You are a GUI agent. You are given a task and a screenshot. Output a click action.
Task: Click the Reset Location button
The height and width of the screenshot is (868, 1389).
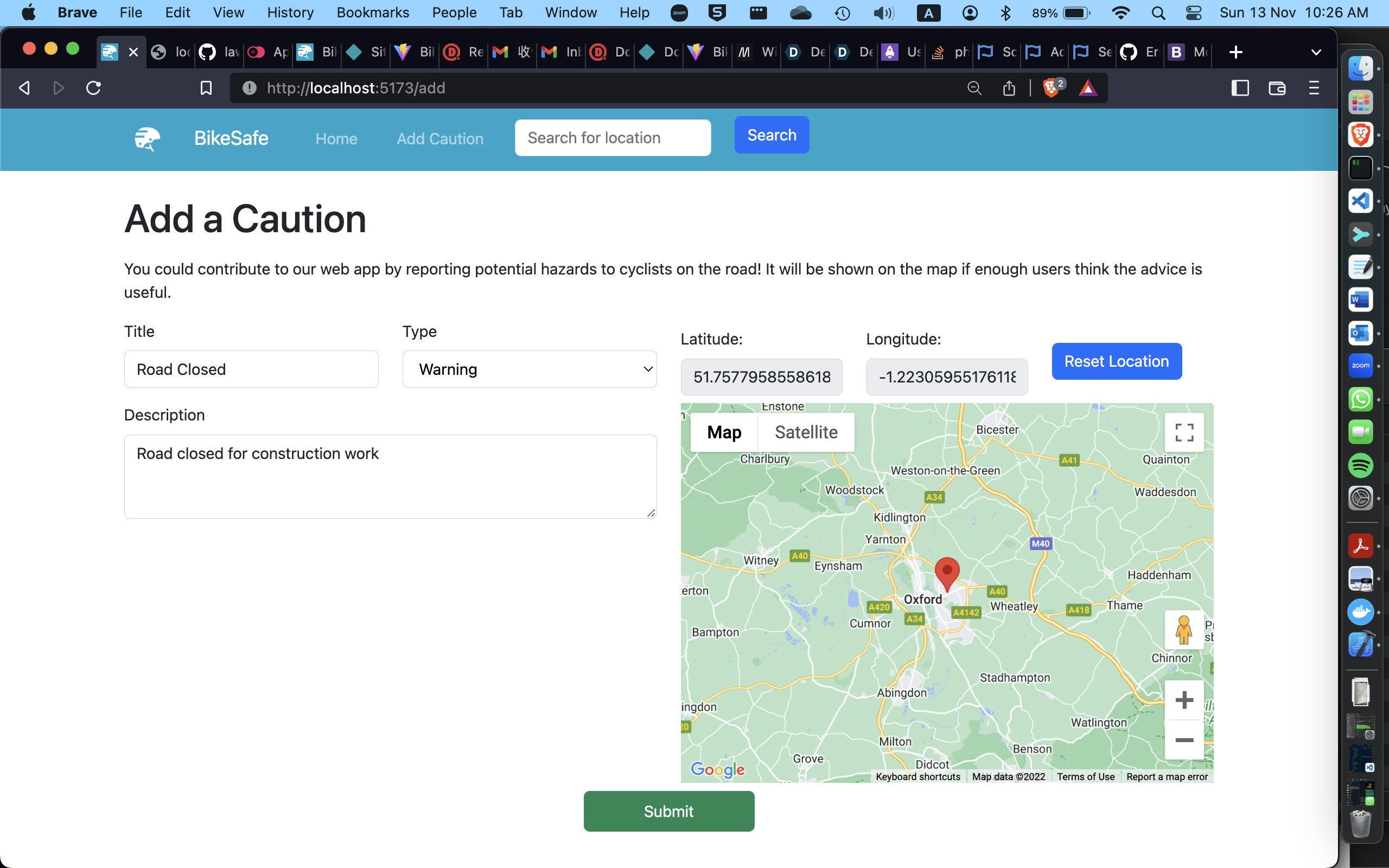(x=1117, y=361)
